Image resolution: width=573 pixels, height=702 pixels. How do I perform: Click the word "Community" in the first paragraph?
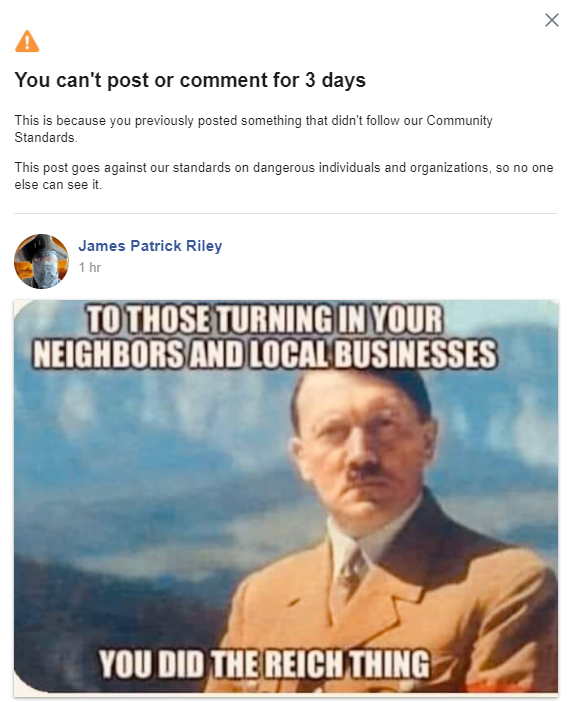(x=459, y=120)
